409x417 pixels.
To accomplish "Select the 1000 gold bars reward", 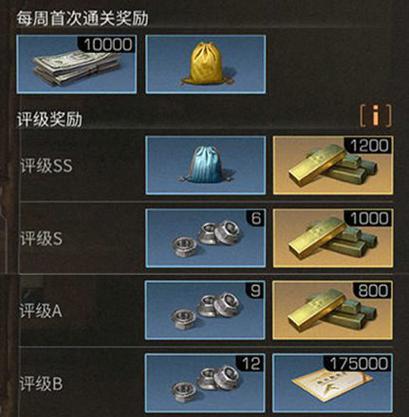I will coord(333,238).
